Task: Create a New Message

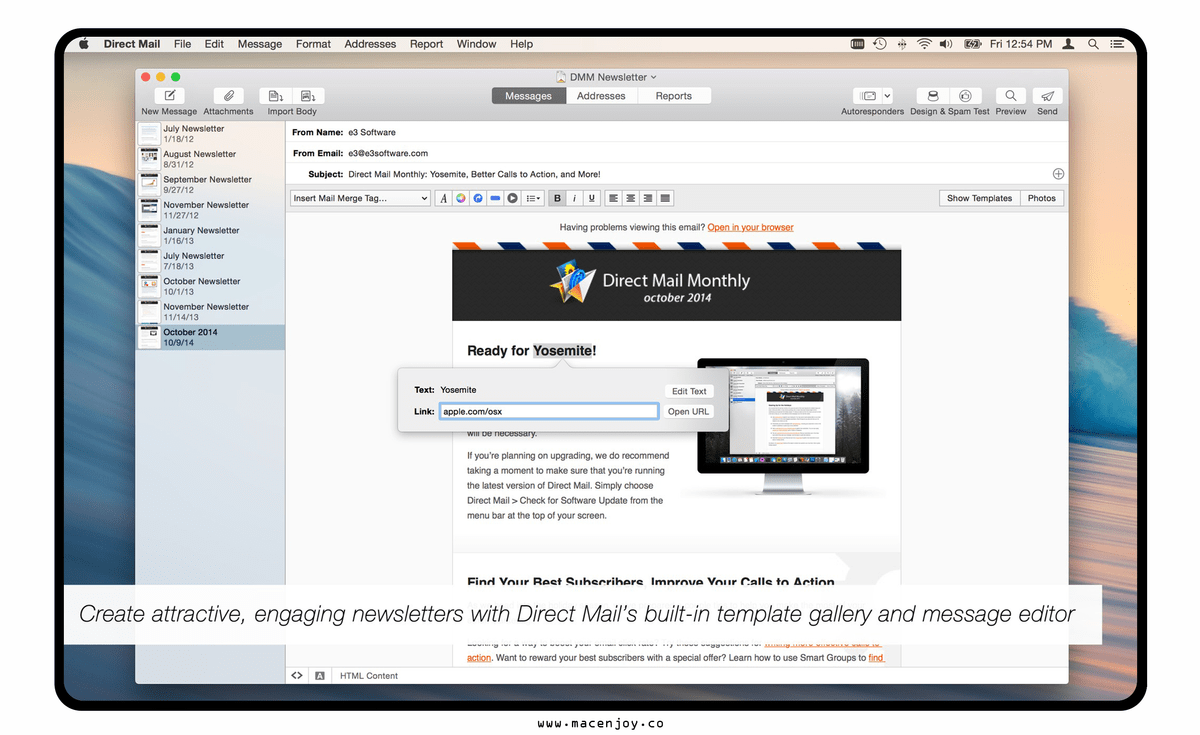Action: (169, 96)
